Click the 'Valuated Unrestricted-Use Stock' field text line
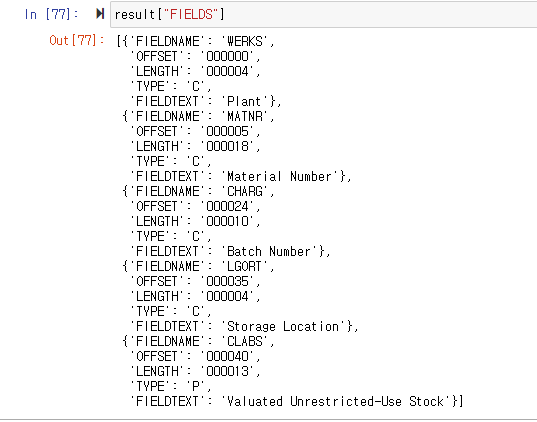The image size is (537, 422). click(x=297, y=402)
